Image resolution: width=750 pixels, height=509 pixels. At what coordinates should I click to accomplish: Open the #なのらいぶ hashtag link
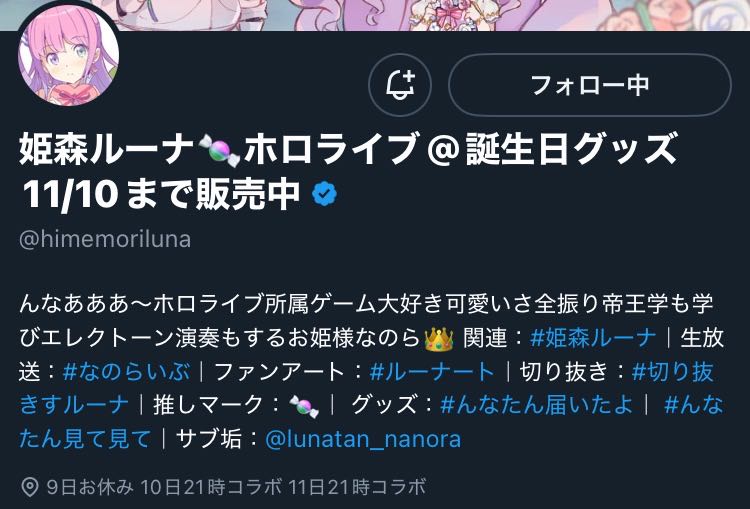(126, 372)
